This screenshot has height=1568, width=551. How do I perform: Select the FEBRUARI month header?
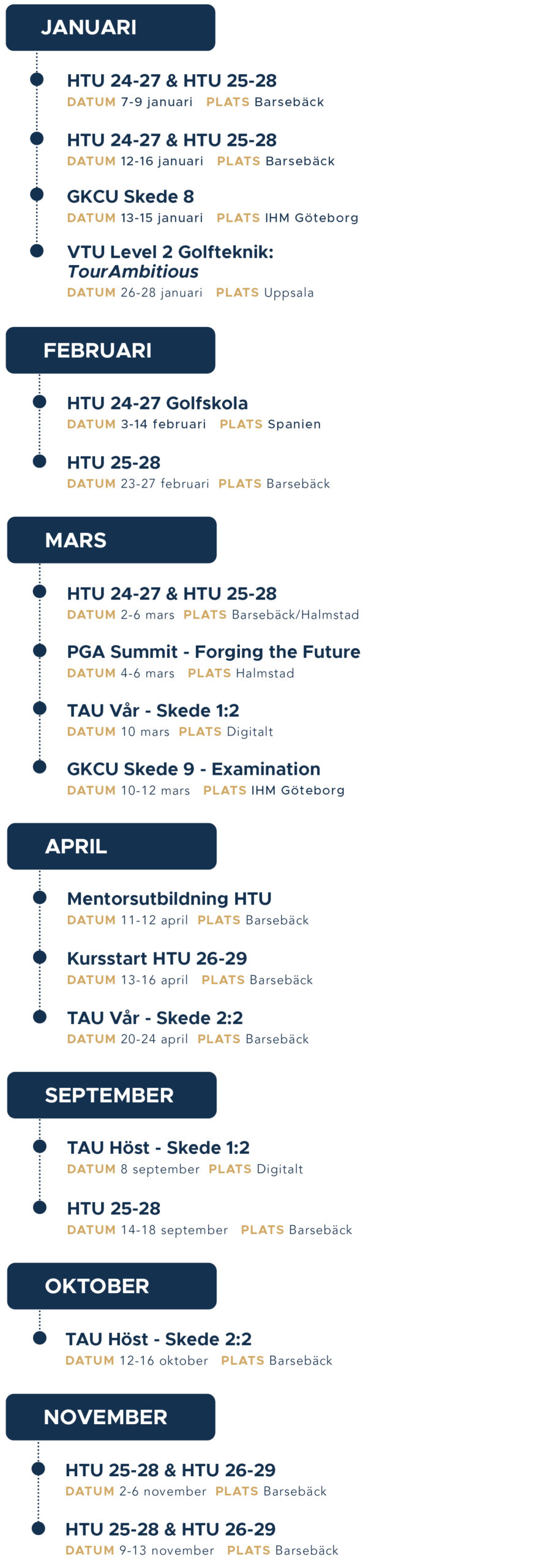pyautogui.click(x=110, y=350)
